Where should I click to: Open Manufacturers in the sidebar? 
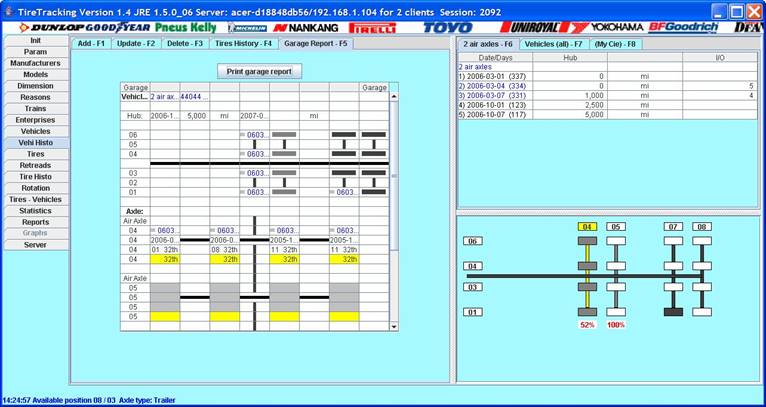(x=35, y=63)
